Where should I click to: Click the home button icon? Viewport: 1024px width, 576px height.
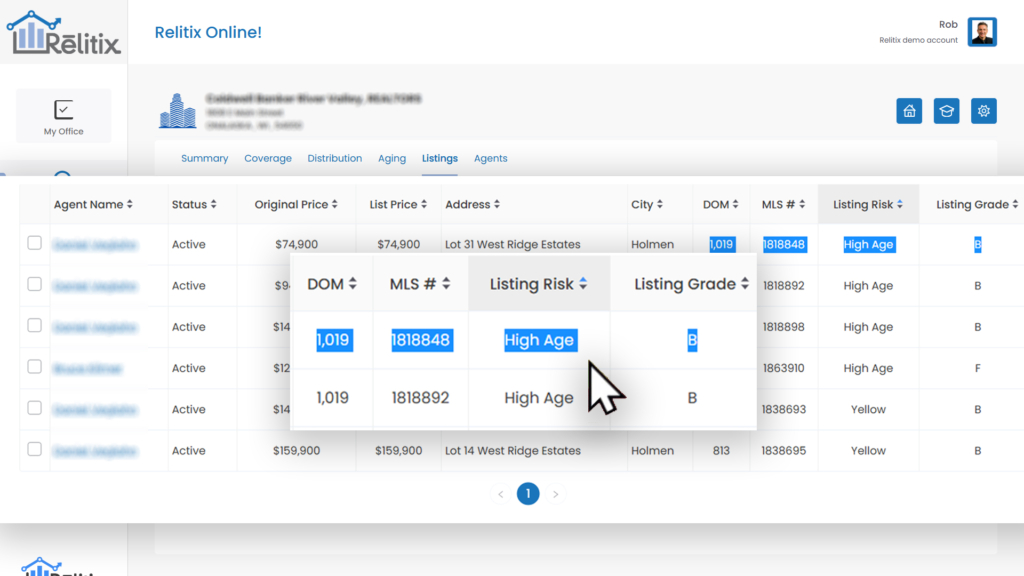909,111
